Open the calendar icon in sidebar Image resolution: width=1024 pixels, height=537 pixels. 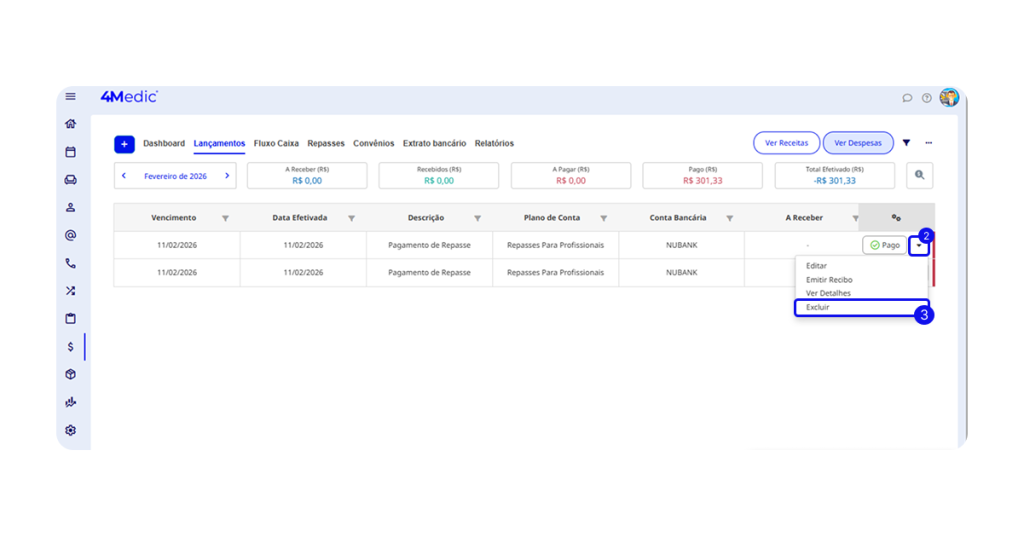(x=70, y=152)
